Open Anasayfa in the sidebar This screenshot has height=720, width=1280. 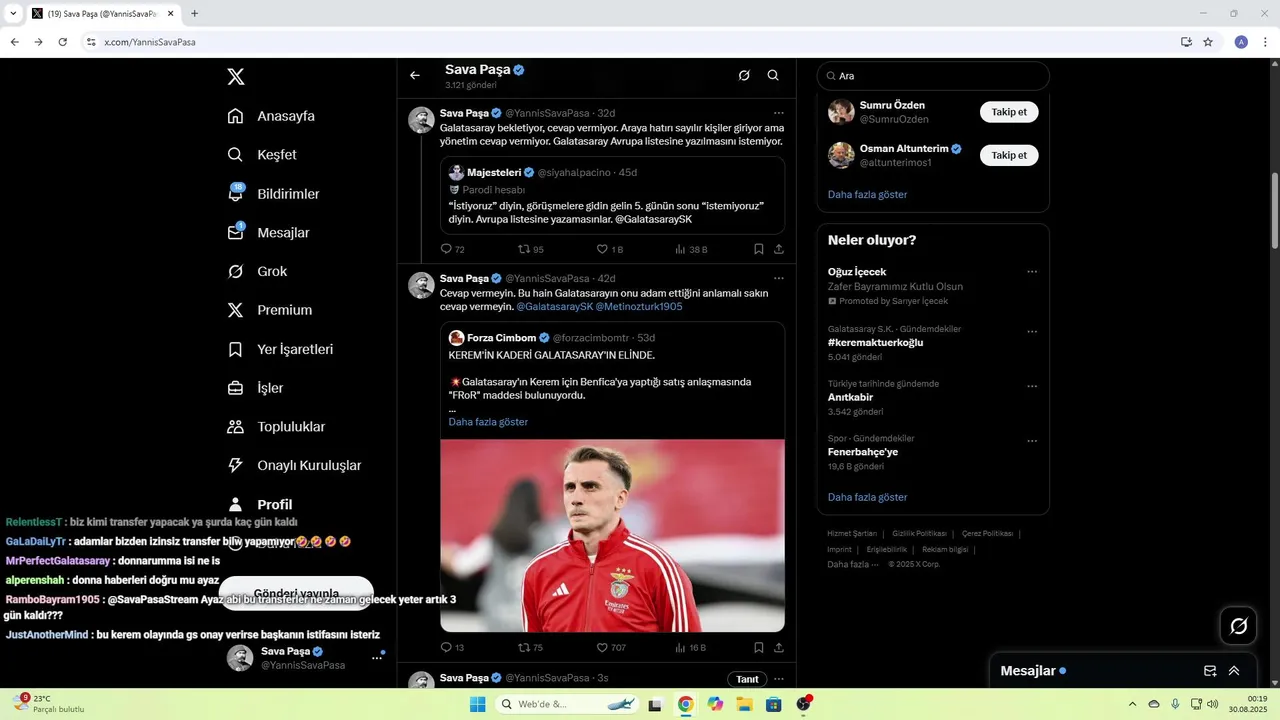[x=271, y=116]
